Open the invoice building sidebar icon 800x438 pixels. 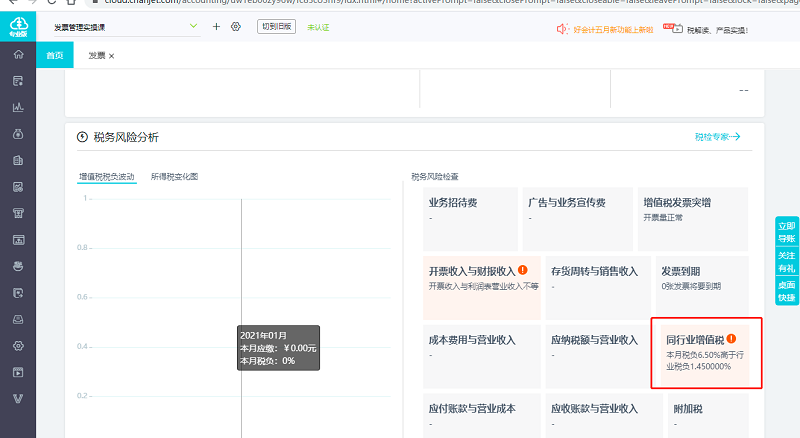(x=18, y=160)
